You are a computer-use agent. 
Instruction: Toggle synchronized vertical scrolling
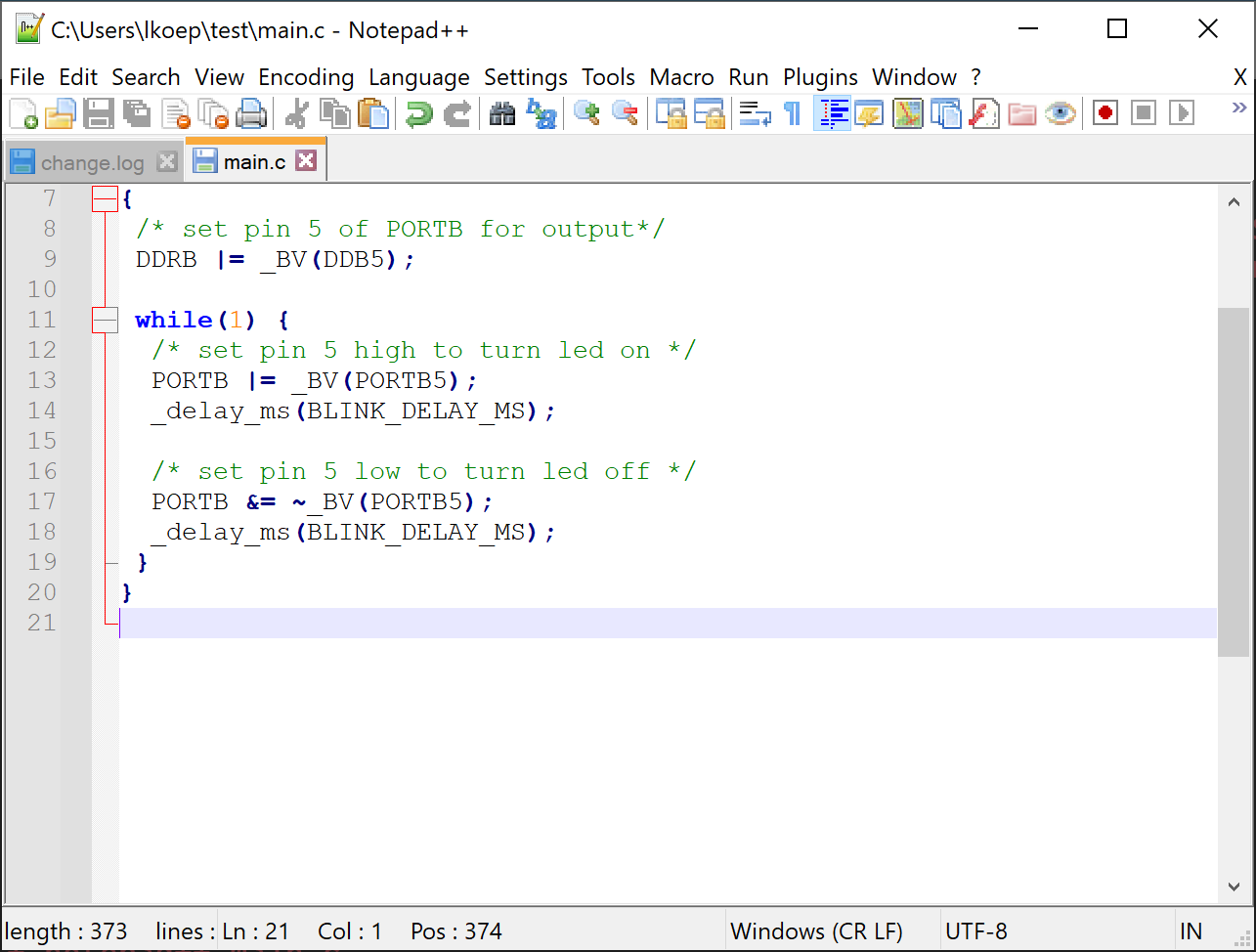pyautogui.click(x=671, y=113)
